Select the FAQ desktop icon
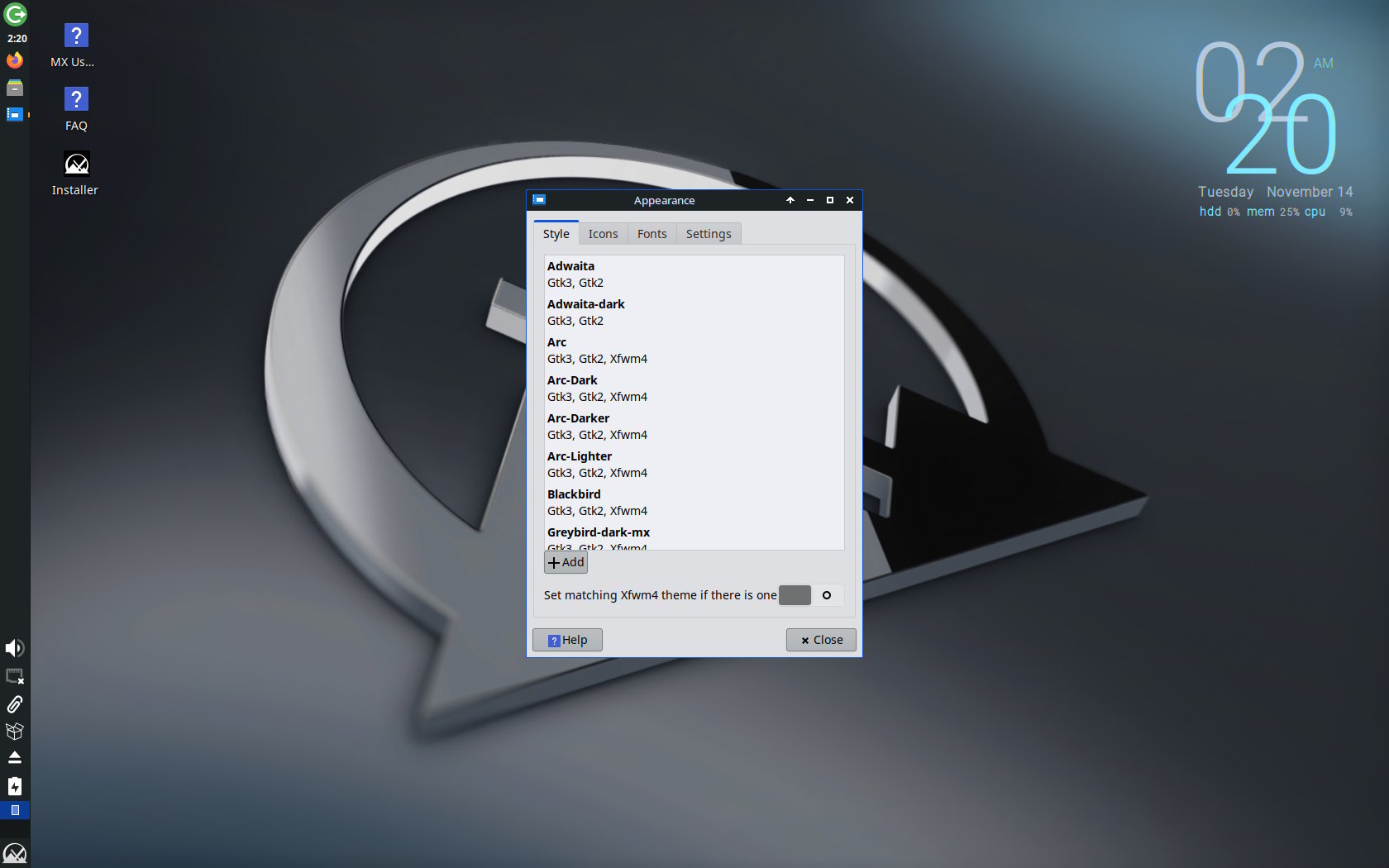This screenshot has height=868, width=1389. point(76,110)
